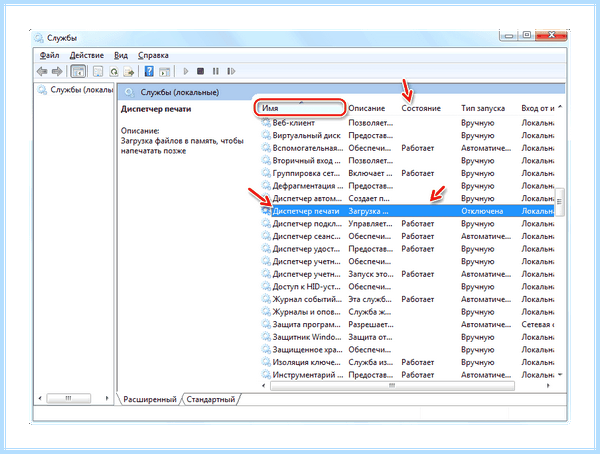Select the Инструментарий service row
The height and width of the screenshot is (454, 600).
coord(407,375)
